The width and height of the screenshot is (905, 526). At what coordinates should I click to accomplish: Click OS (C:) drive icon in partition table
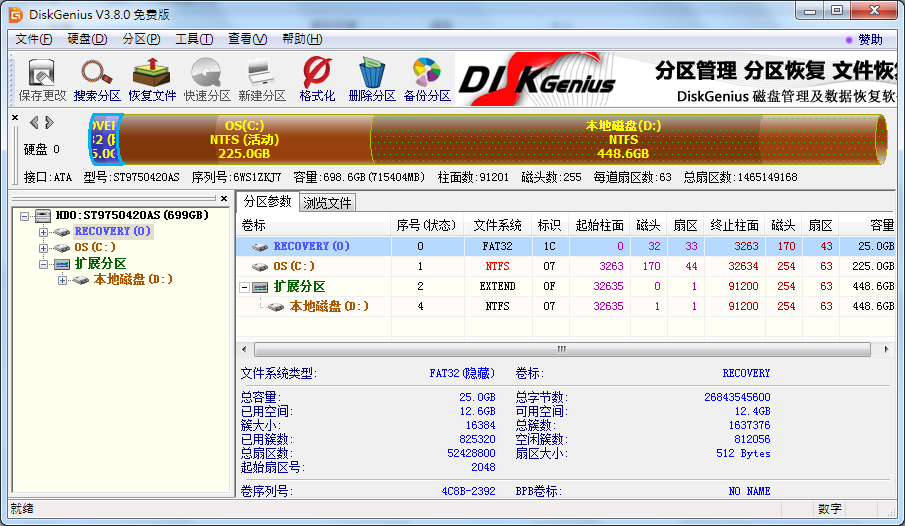pos(260,266)
